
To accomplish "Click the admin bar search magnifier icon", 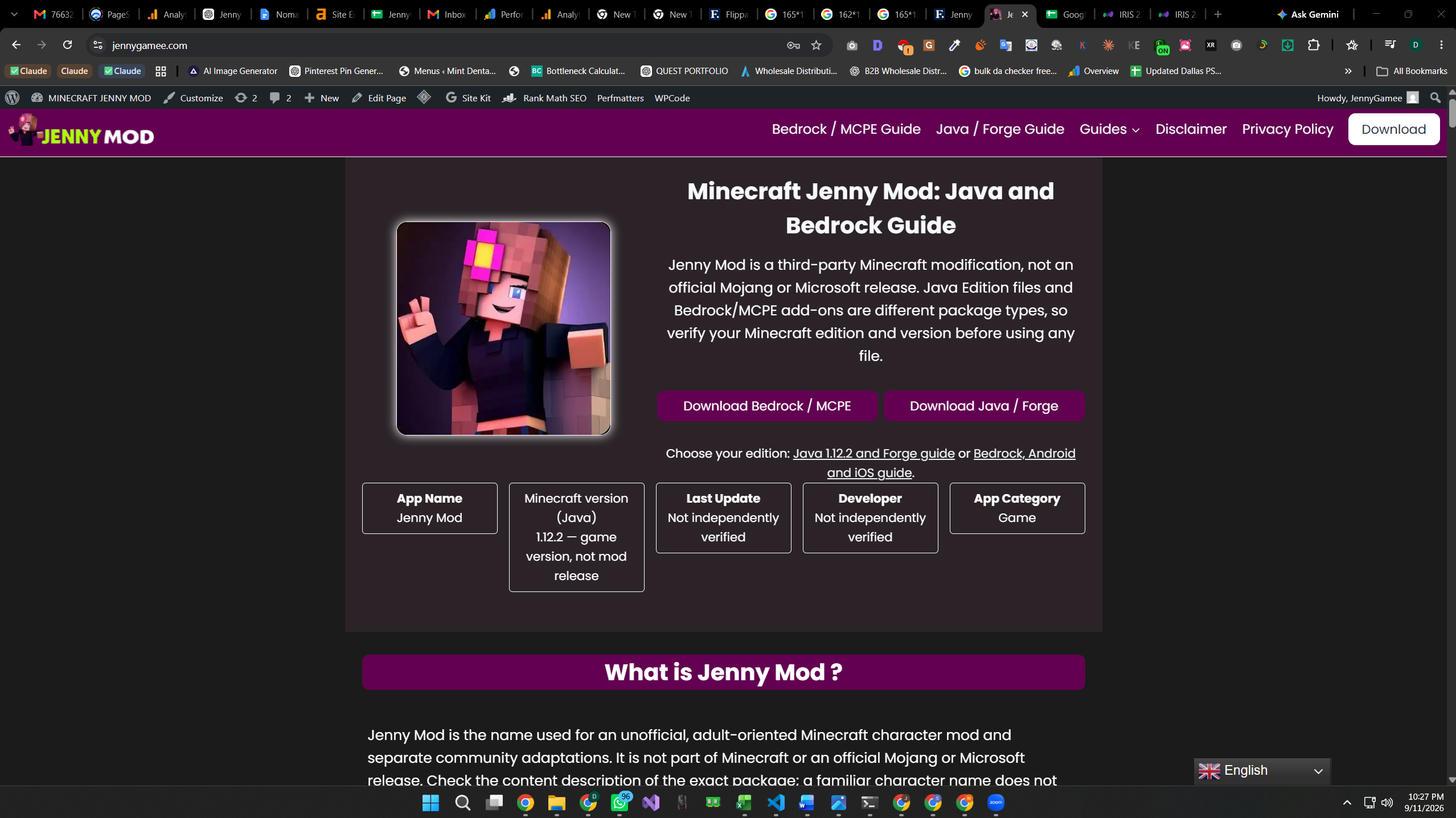I will [1435, 98].
